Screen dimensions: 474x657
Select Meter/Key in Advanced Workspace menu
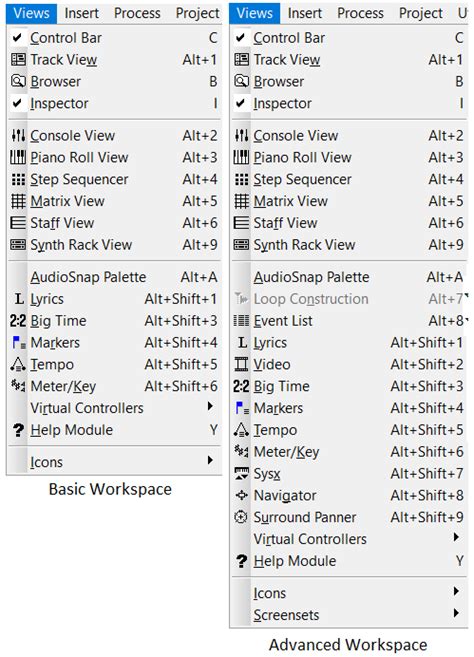pos(349,452)
